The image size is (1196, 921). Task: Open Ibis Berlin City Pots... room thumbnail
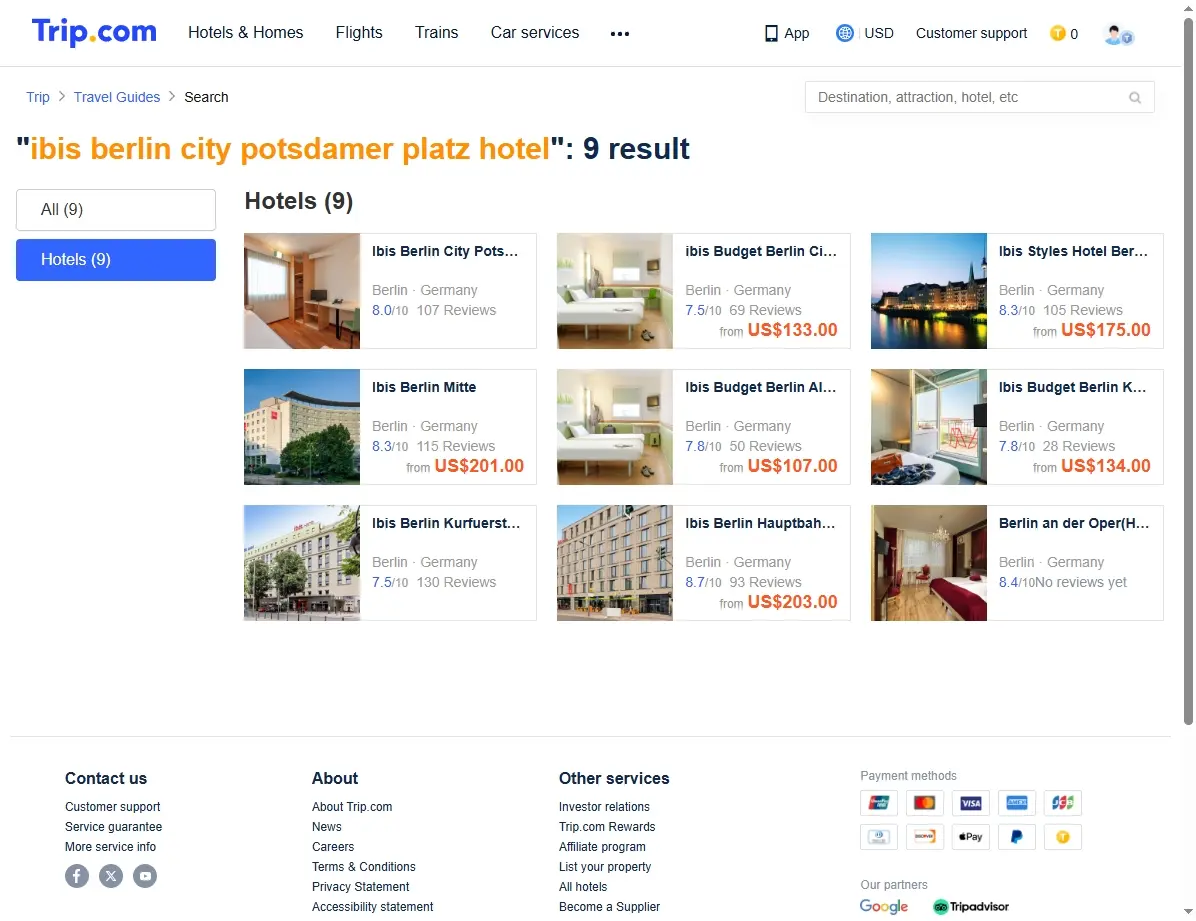(302, 291)
